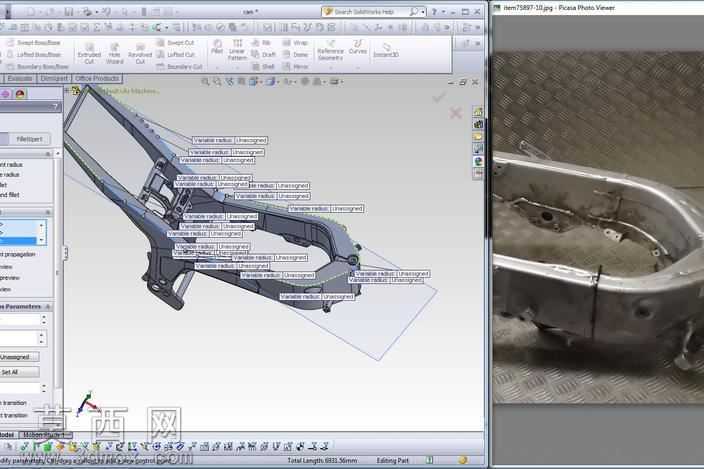Select the Revolved Cut tool

[140, 53]
